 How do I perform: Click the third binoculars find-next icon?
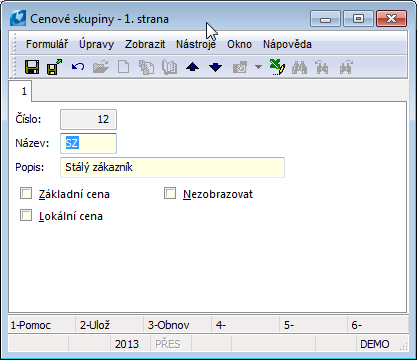pyautogui.click(x=346, y=67)
